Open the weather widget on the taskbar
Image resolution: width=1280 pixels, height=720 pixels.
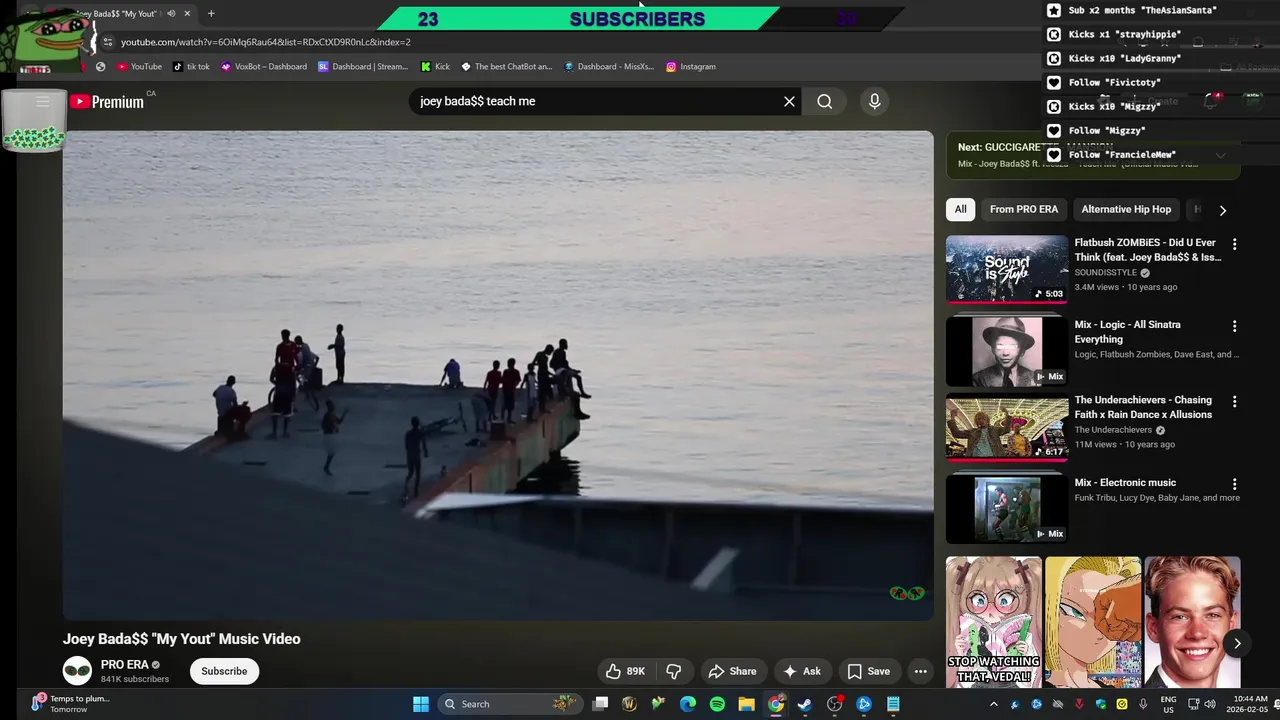point(70,704)
